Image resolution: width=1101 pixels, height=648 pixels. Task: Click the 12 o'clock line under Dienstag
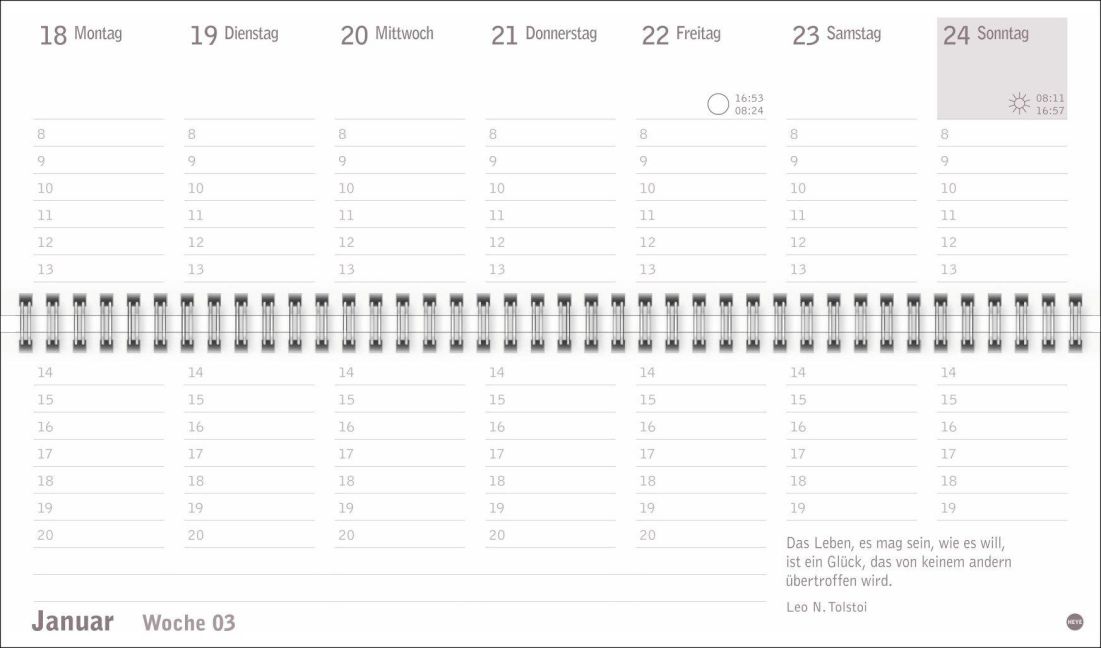(x=248, y=242)
